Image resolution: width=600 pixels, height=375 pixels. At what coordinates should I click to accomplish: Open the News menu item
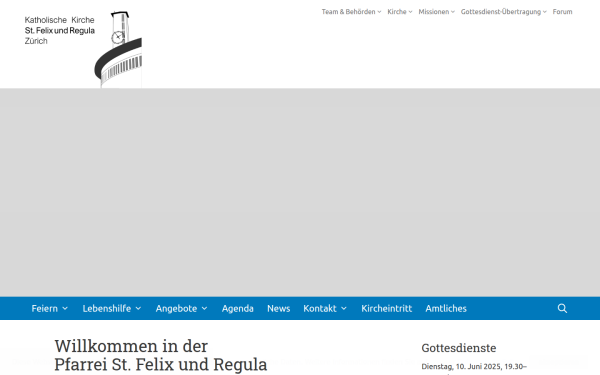(x=279, y=308)
